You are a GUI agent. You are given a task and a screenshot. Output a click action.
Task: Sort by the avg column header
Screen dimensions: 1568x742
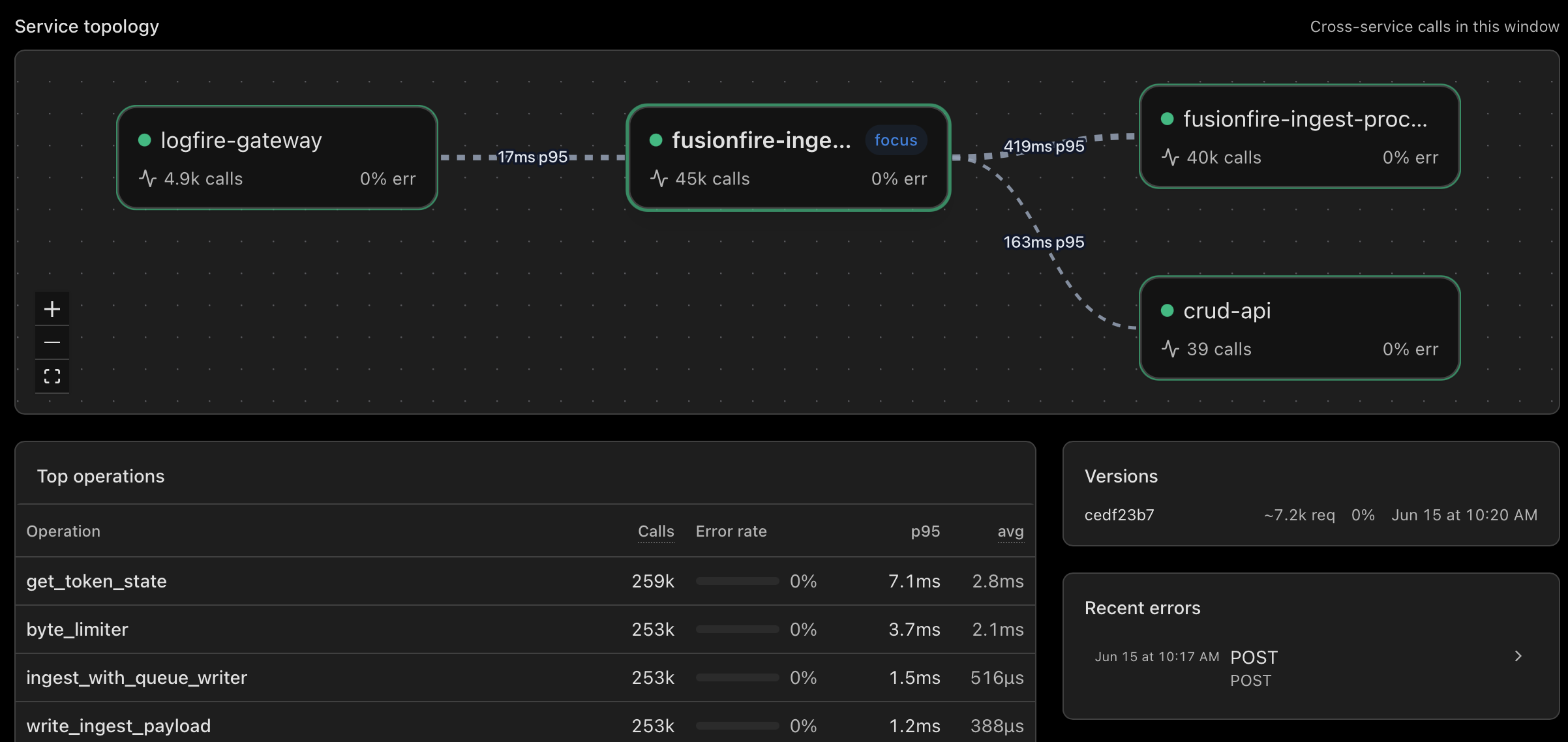(x=1011, y=531)
